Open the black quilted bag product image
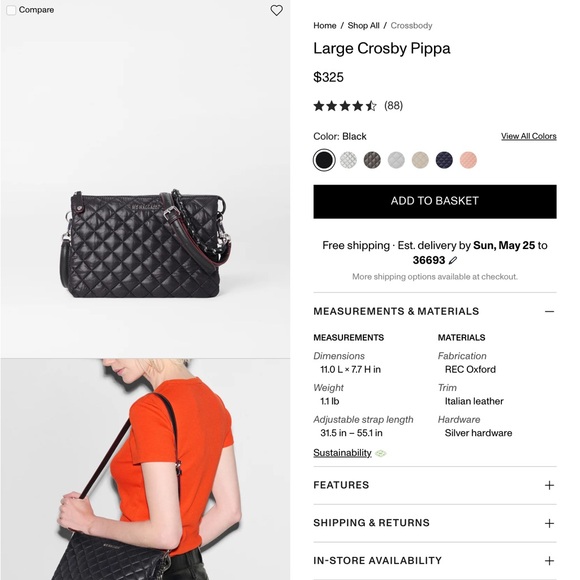Screen dimensions: 580x580 click(x=145, y=242)
